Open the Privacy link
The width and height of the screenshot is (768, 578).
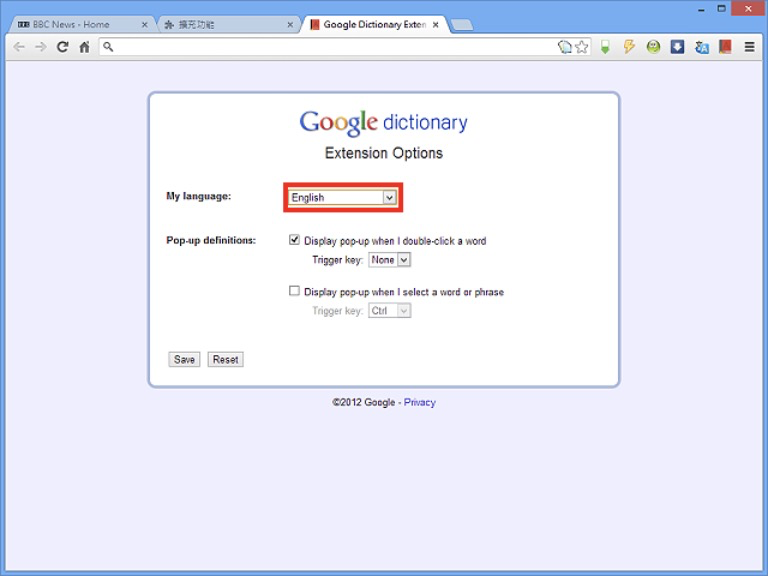coord(420,402)
